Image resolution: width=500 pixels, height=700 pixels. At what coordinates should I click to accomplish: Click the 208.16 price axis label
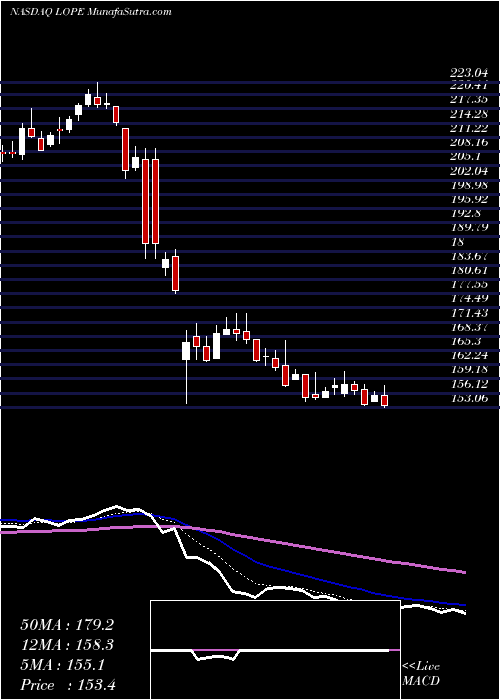coord(469,142)
